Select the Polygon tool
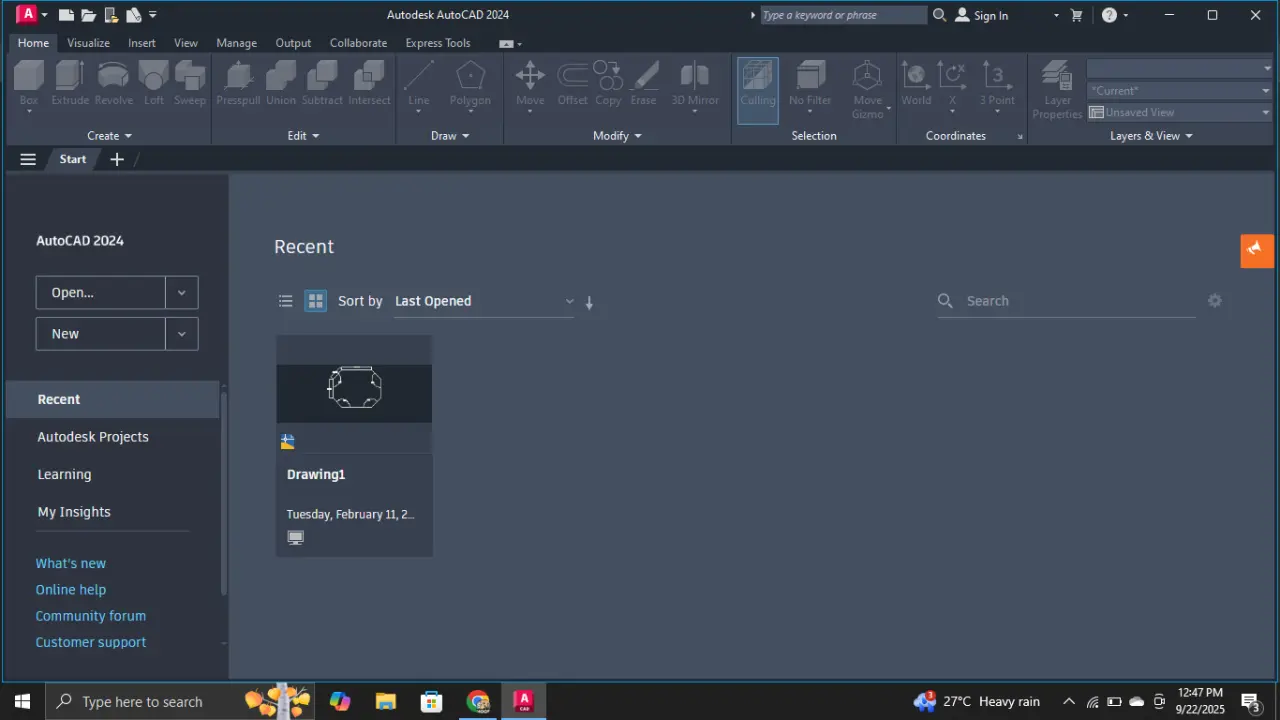Image resolution: width=1280 pixels, height=720 pixels. (470, 85)
